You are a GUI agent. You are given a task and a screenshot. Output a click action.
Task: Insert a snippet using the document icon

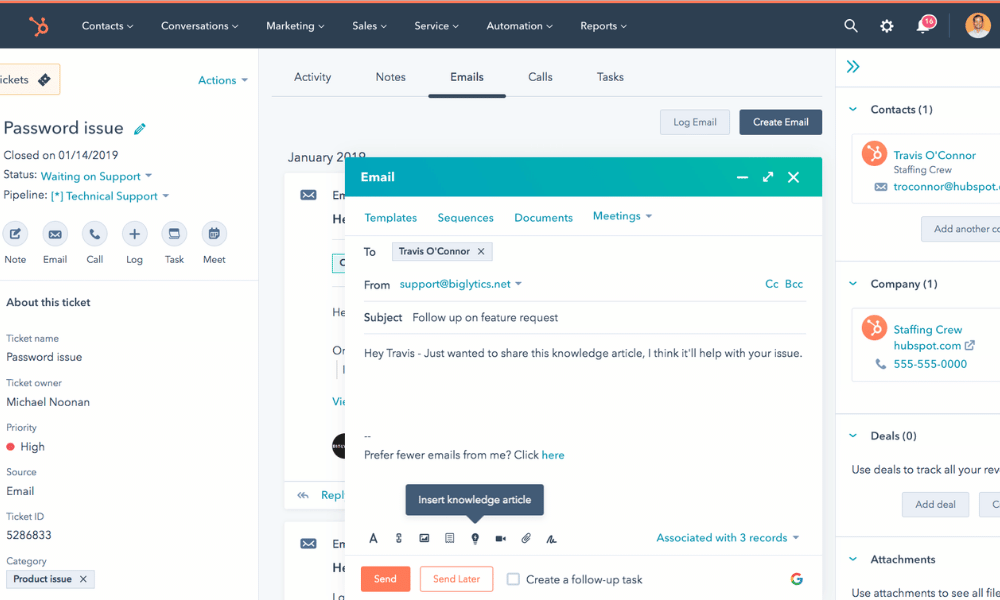click(x=450, y=538)
